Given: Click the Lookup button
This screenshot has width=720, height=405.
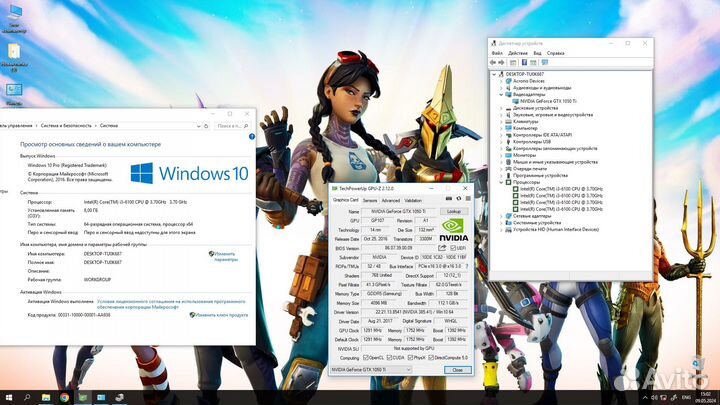Looking at the screenshot, I should point(454,212).
